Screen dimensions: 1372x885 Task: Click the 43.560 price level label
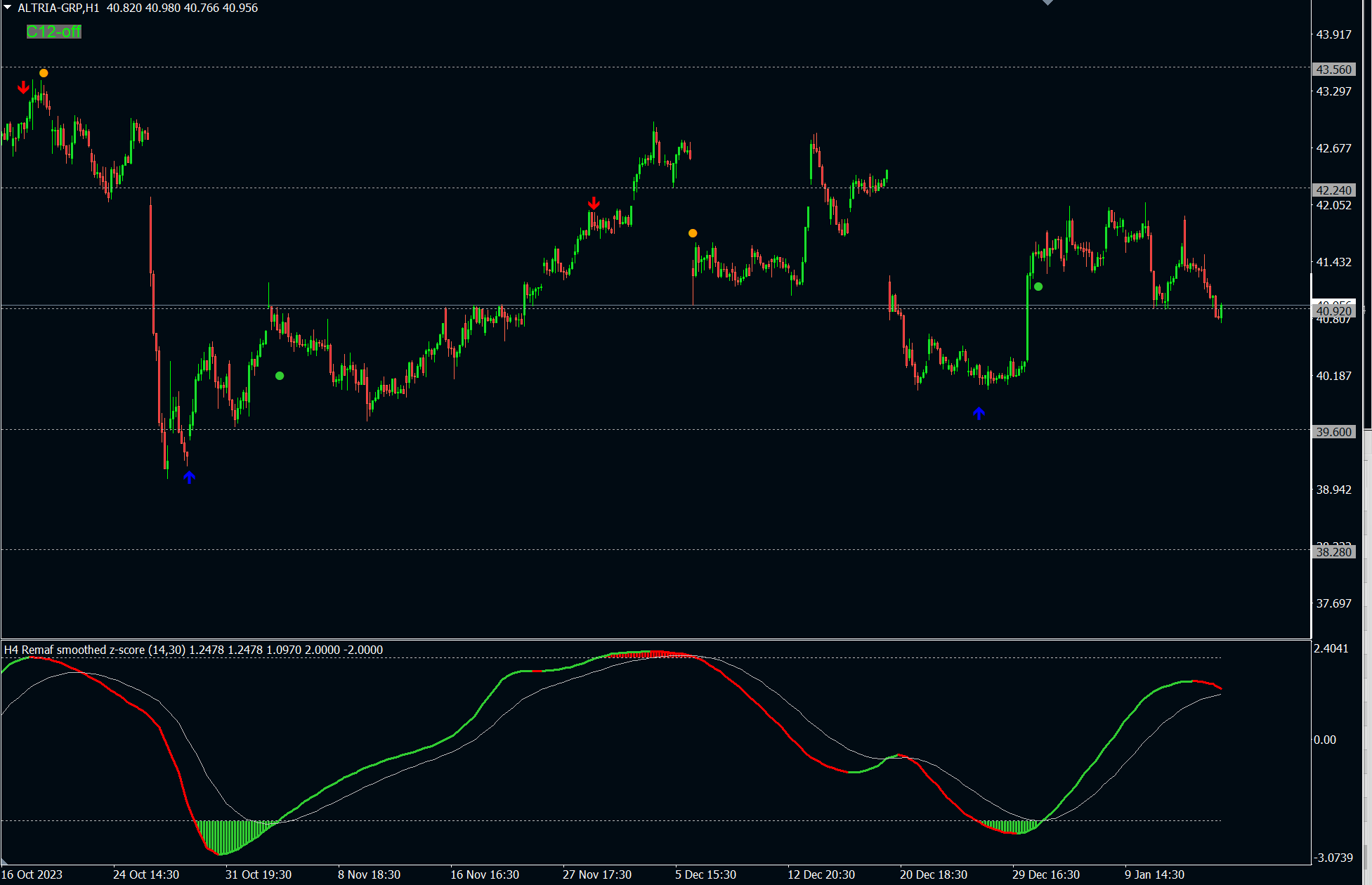click(1333, 70)
